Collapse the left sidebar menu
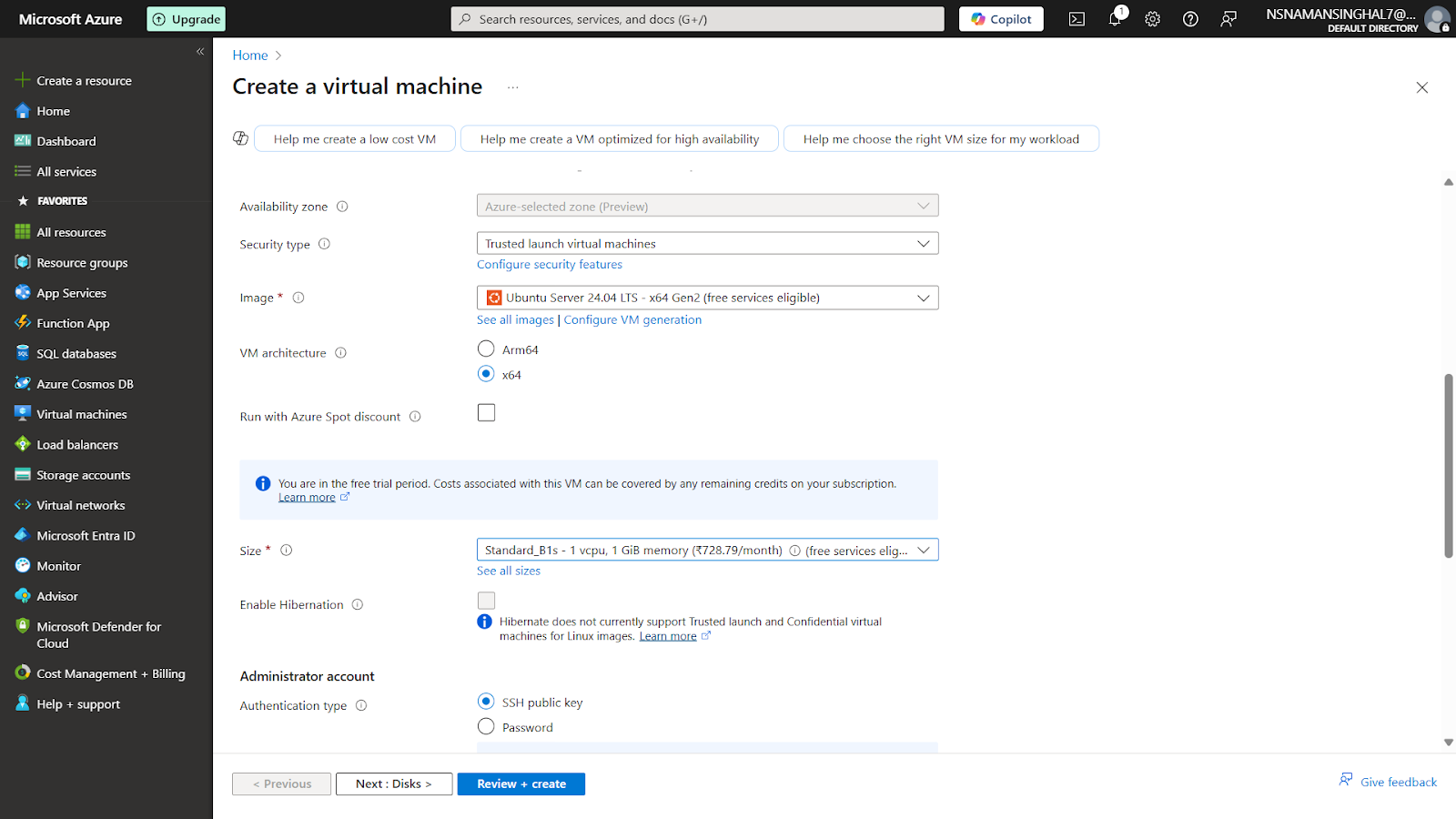Viewport: 1456px width, 819px height. 200,52
